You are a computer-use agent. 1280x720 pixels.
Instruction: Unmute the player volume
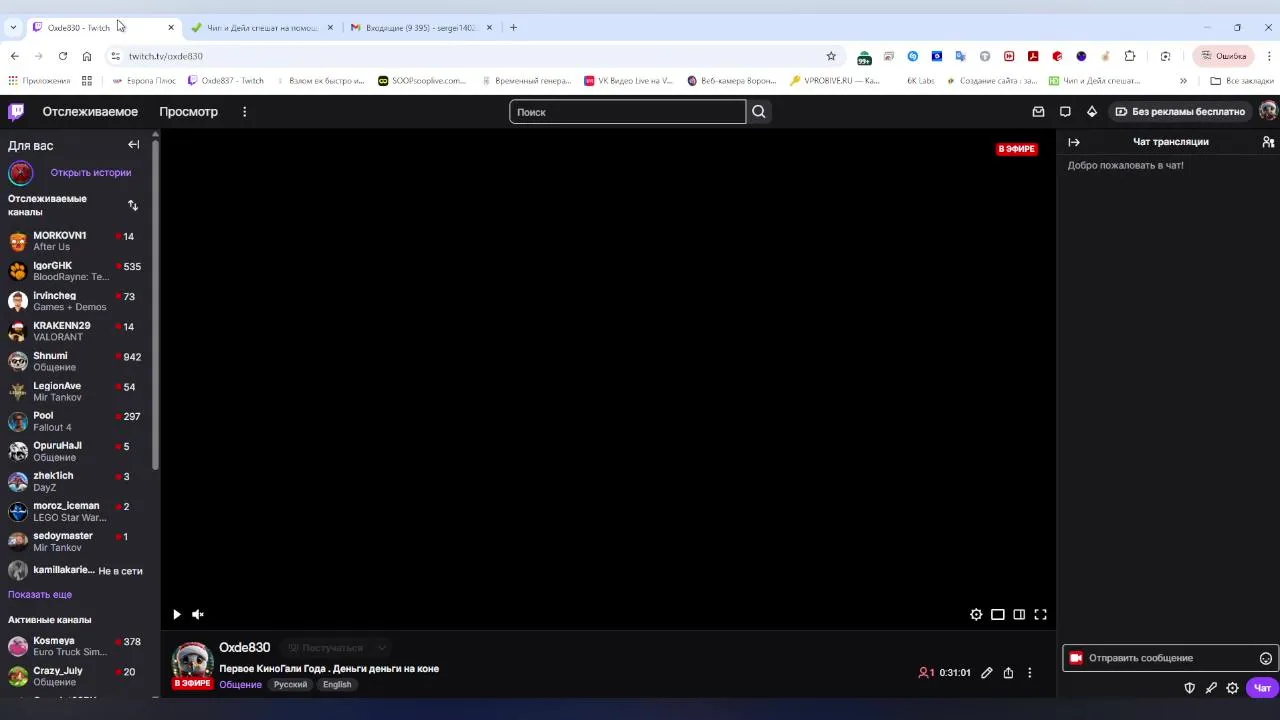(x=198, y=614)
